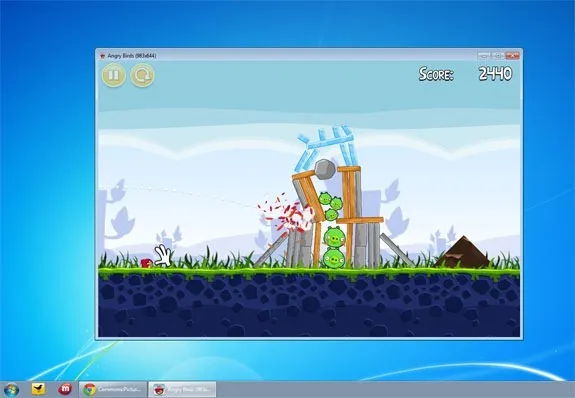This screenshot has height=398, width=575.
Task: Pause the Angry Birds game
Action: pos(114,75)
